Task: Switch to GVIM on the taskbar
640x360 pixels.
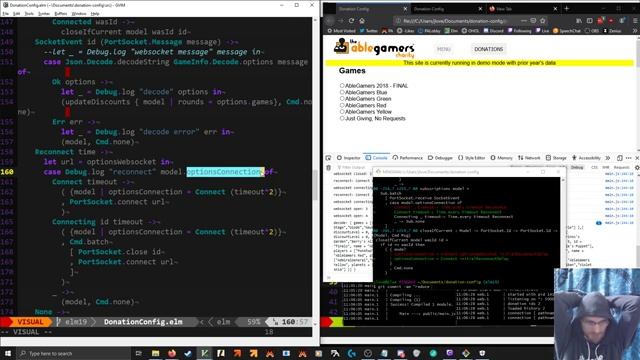Action: click(204, 353)
